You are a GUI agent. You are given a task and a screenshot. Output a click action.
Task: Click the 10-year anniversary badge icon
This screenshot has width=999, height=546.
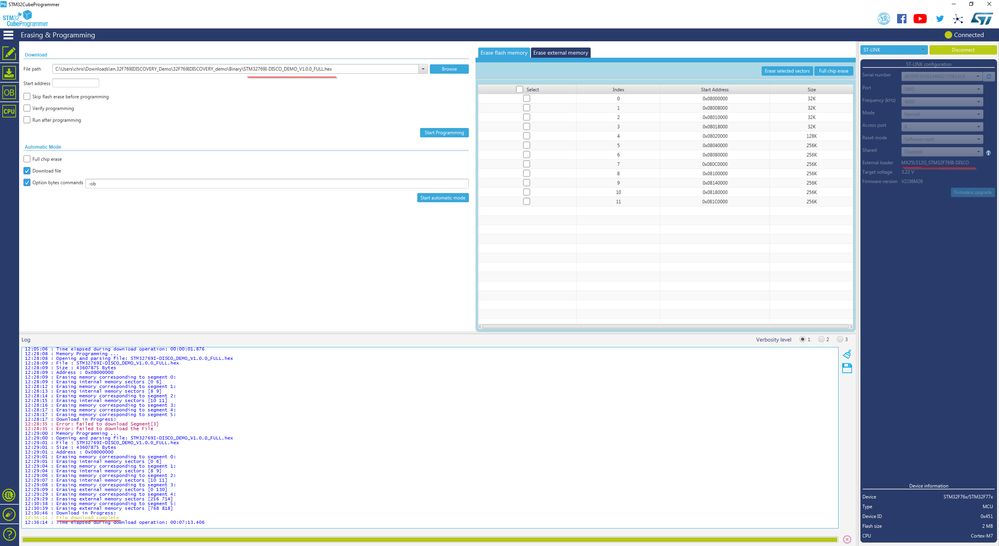[883, 18]
